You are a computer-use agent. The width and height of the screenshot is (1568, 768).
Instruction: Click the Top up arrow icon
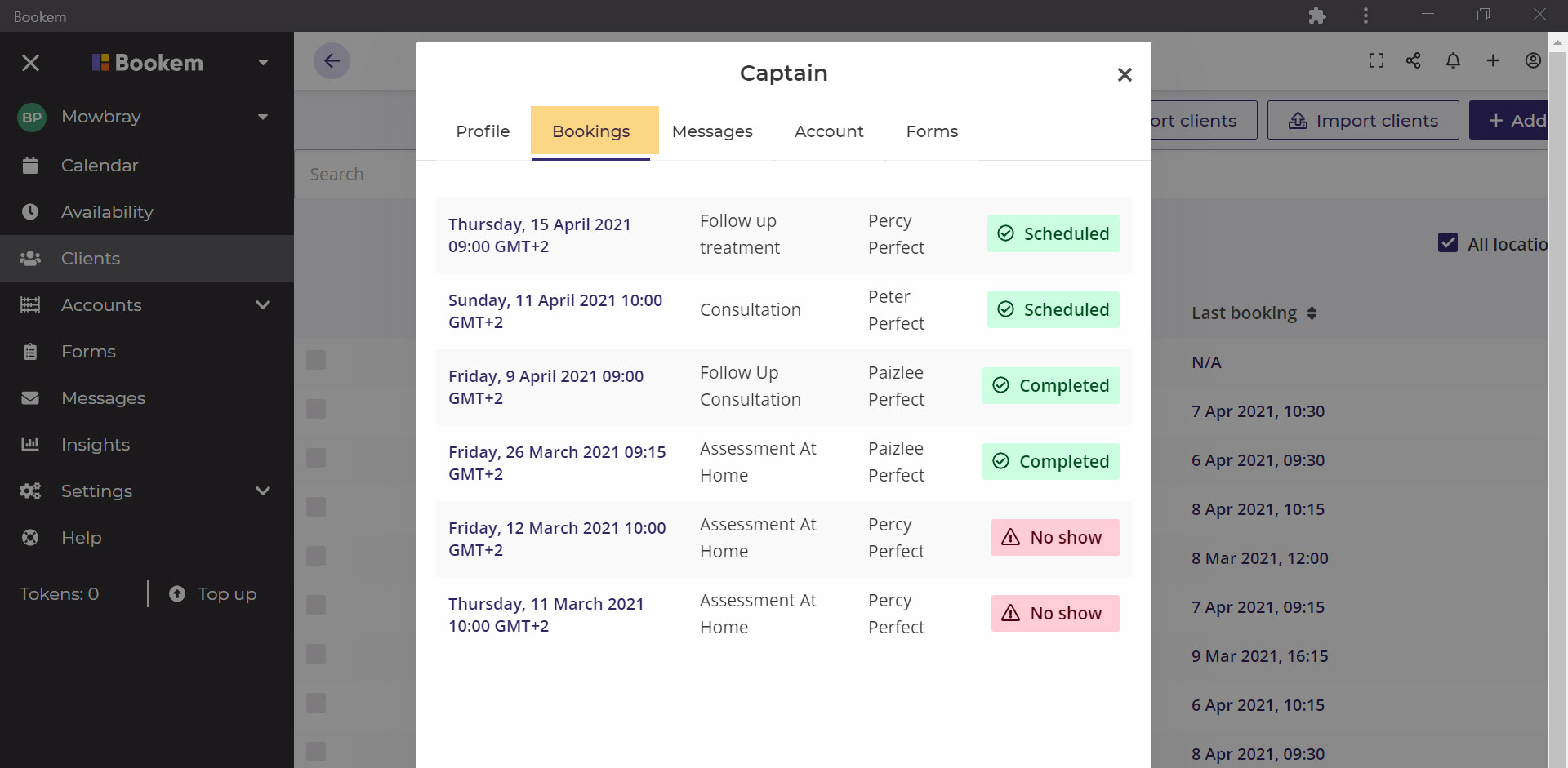[x=177, y=593]
